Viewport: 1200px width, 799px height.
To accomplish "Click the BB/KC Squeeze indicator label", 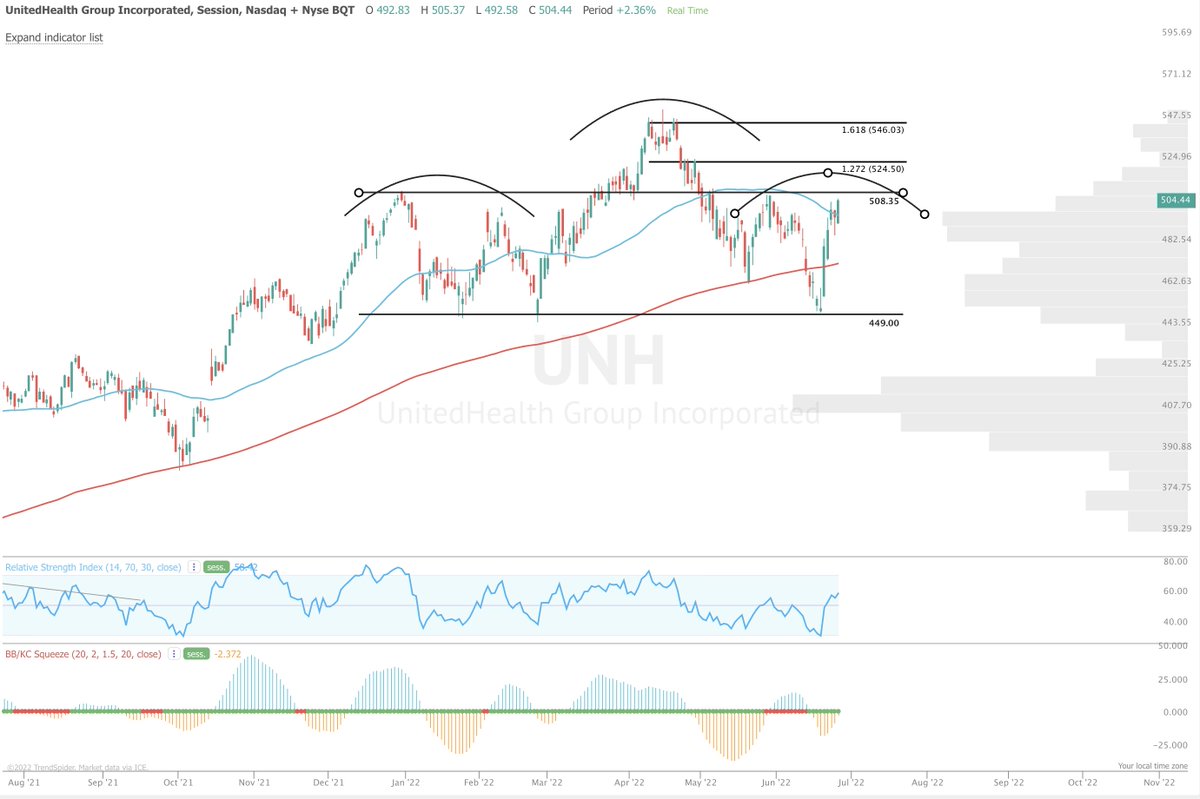I will (83, 654).
